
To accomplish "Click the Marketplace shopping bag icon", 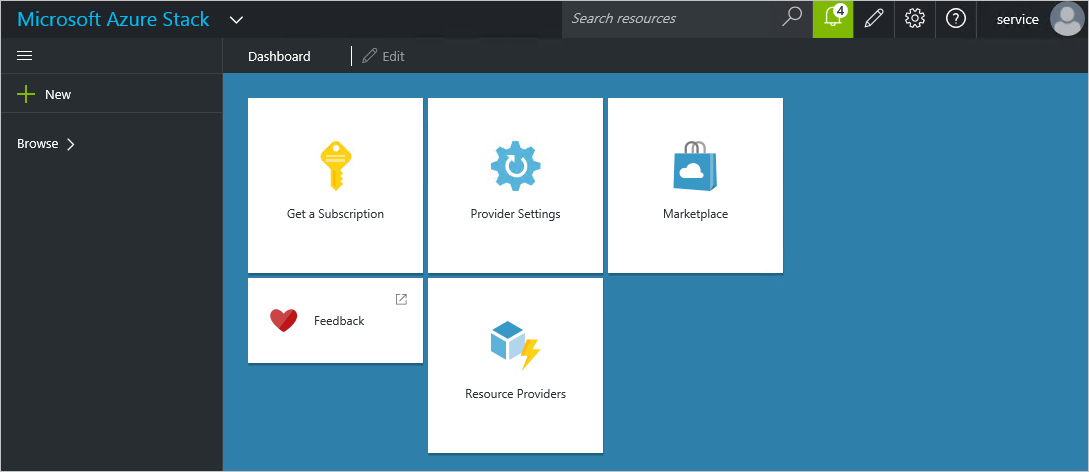I will [x=695, y=165].
